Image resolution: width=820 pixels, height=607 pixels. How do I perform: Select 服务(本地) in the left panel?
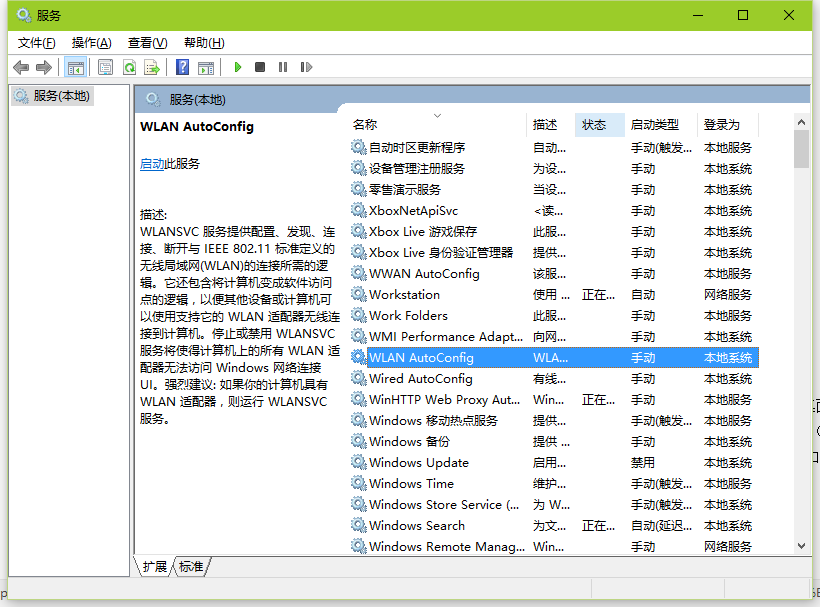pos(60,95)
